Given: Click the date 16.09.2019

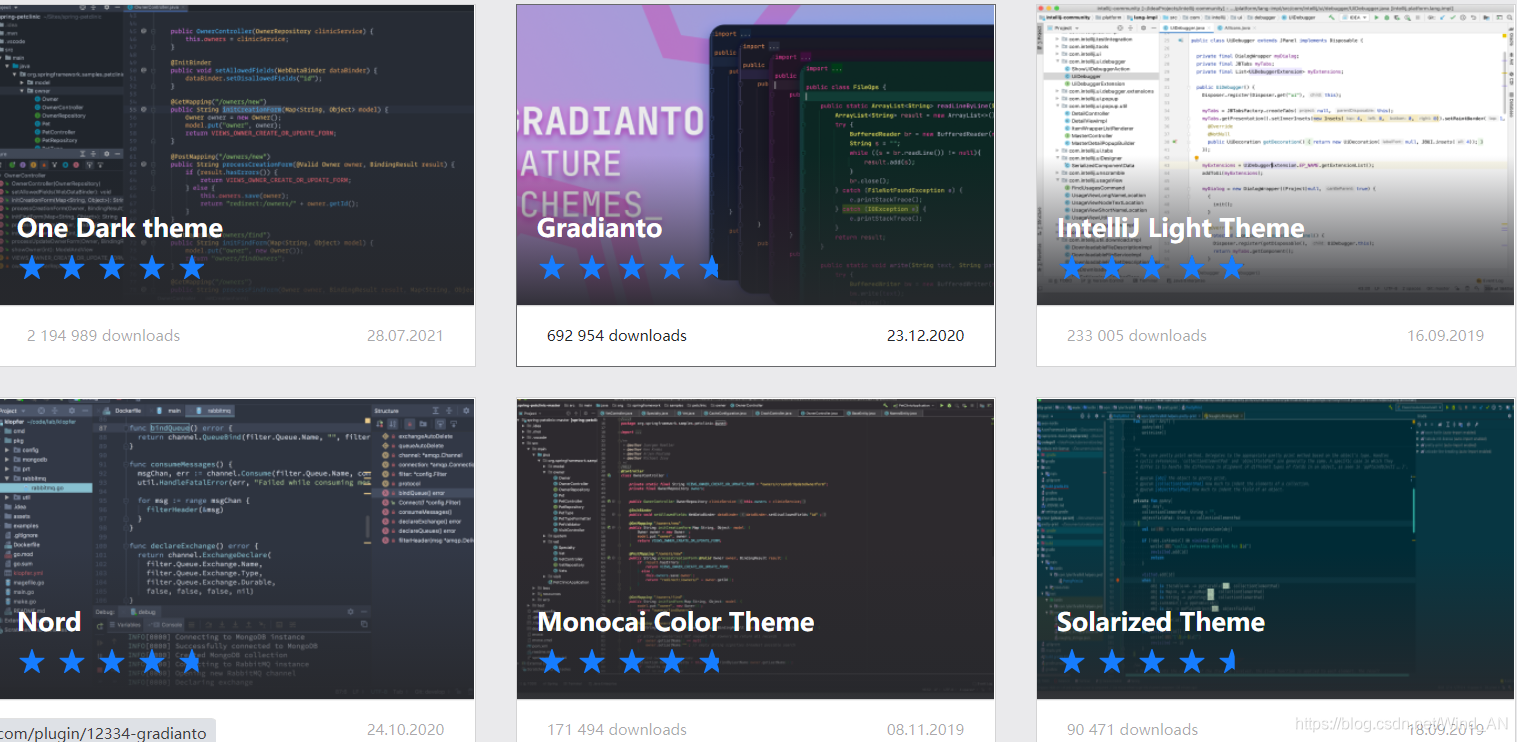Looking at the screenshot, I should tap(1446, 336).
